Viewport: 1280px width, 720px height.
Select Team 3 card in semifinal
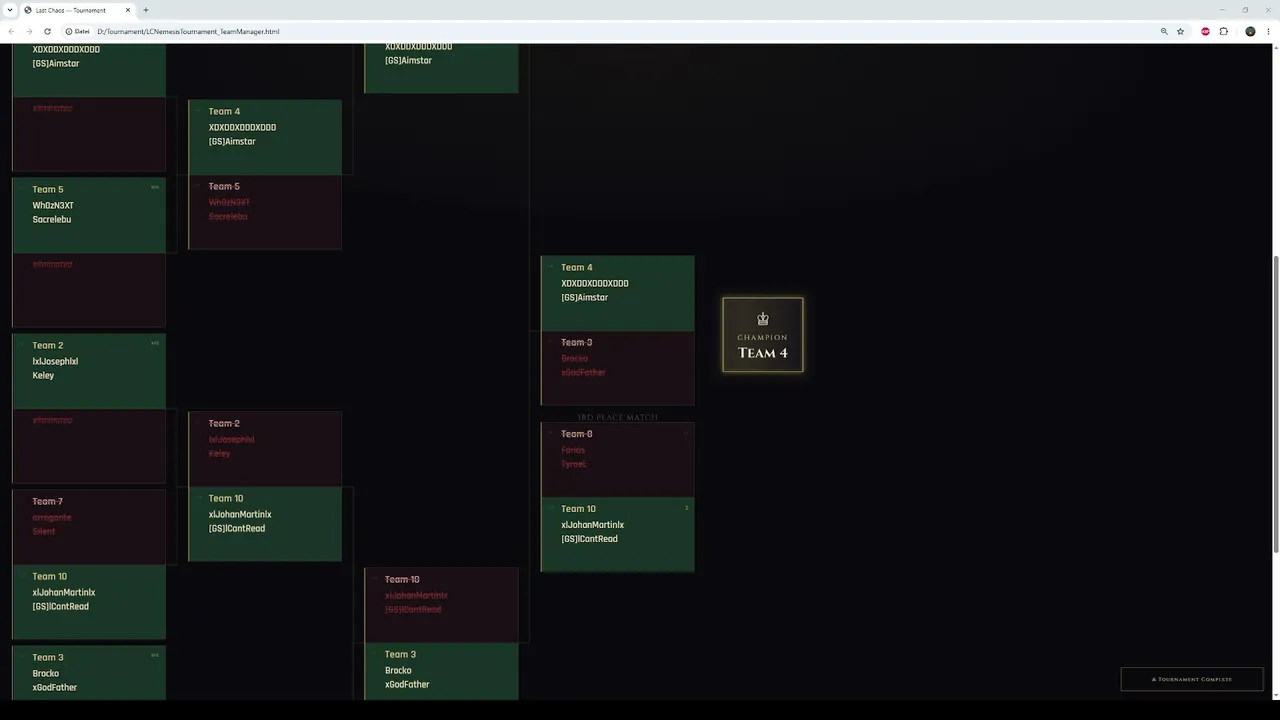point(442,671)
